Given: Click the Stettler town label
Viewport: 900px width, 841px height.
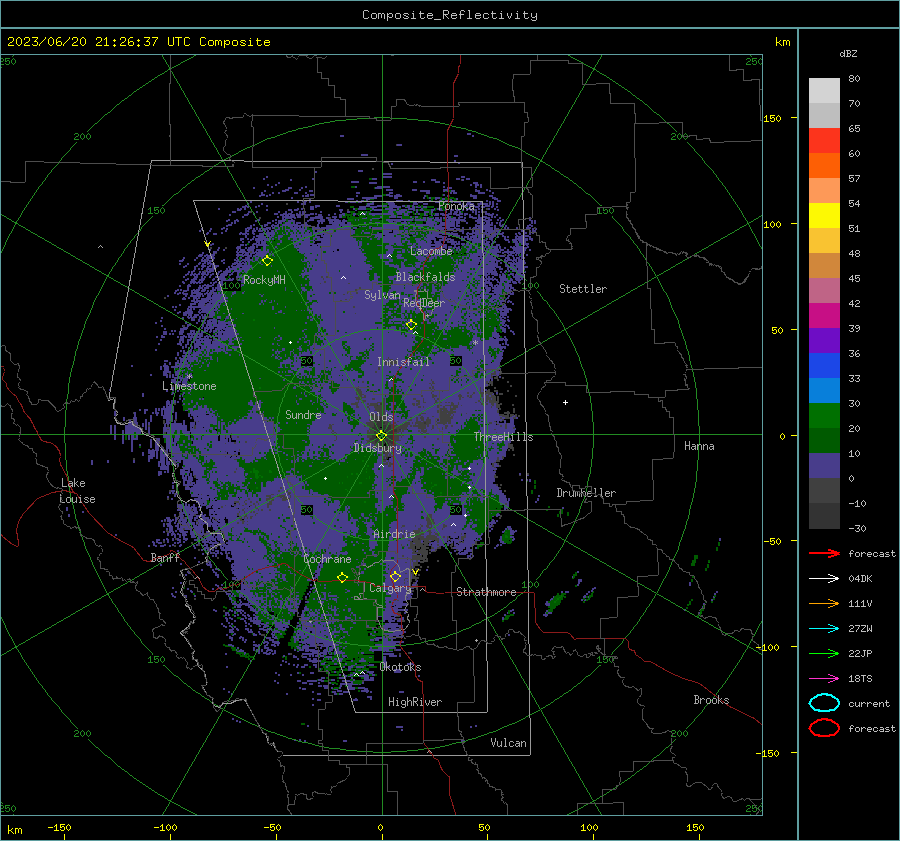Looking at the screenshot, I should (583, 289).
